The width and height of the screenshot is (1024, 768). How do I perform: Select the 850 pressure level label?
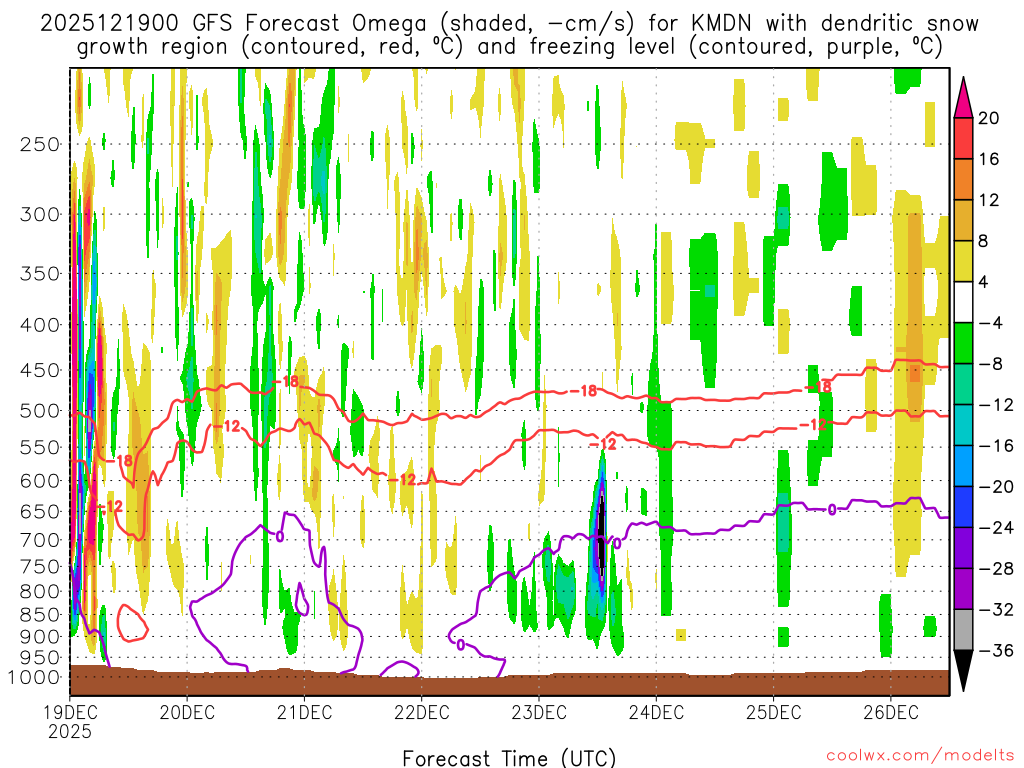click(x=40, y=615)
